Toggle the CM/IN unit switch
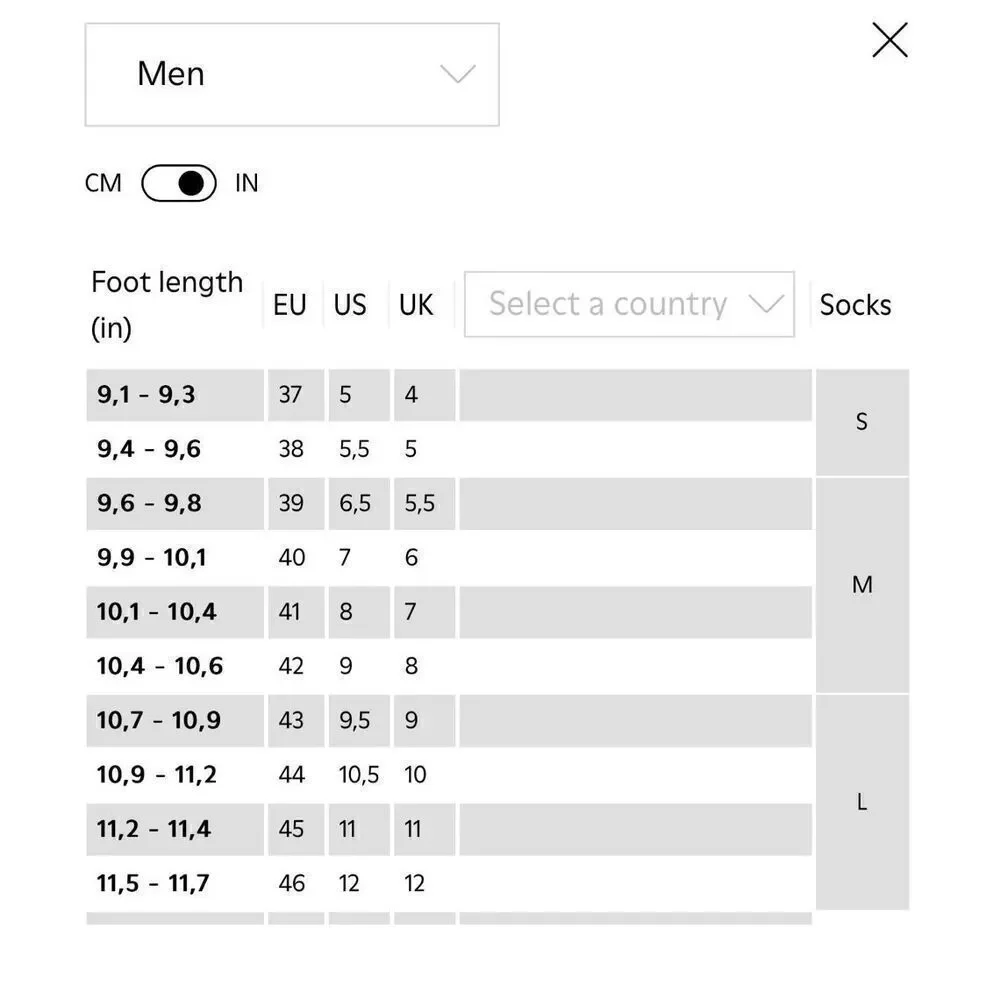The width and height of the screenshot is (1000, 1000). click(x=179, y=183)
